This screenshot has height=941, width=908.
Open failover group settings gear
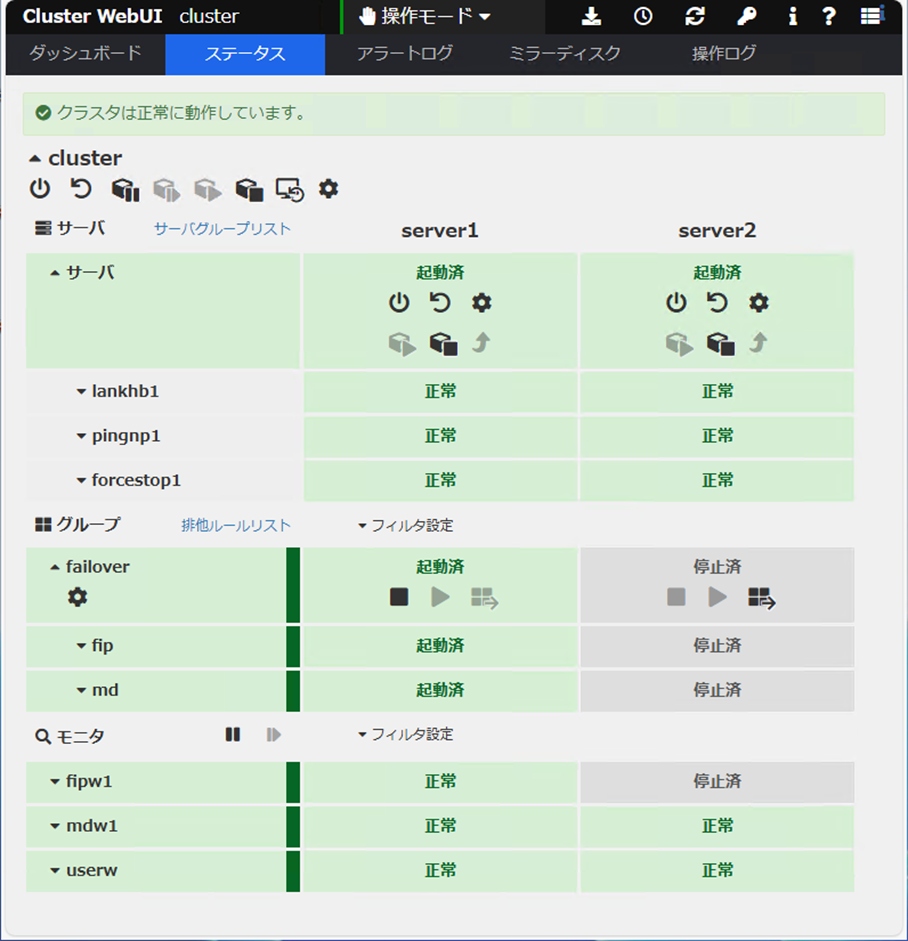click(x=77, y=597)
